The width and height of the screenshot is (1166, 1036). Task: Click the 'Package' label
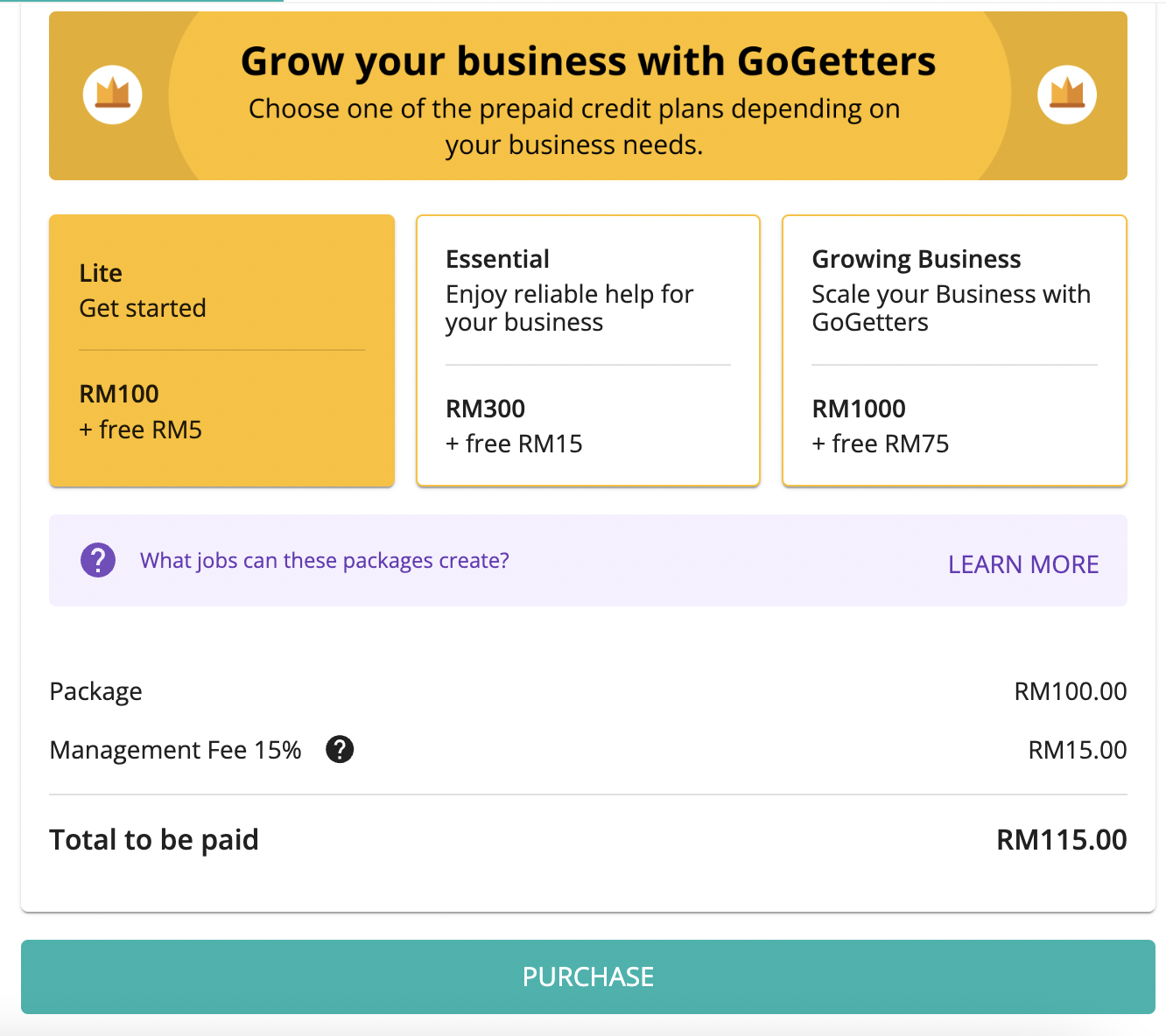tap(96, 692)
